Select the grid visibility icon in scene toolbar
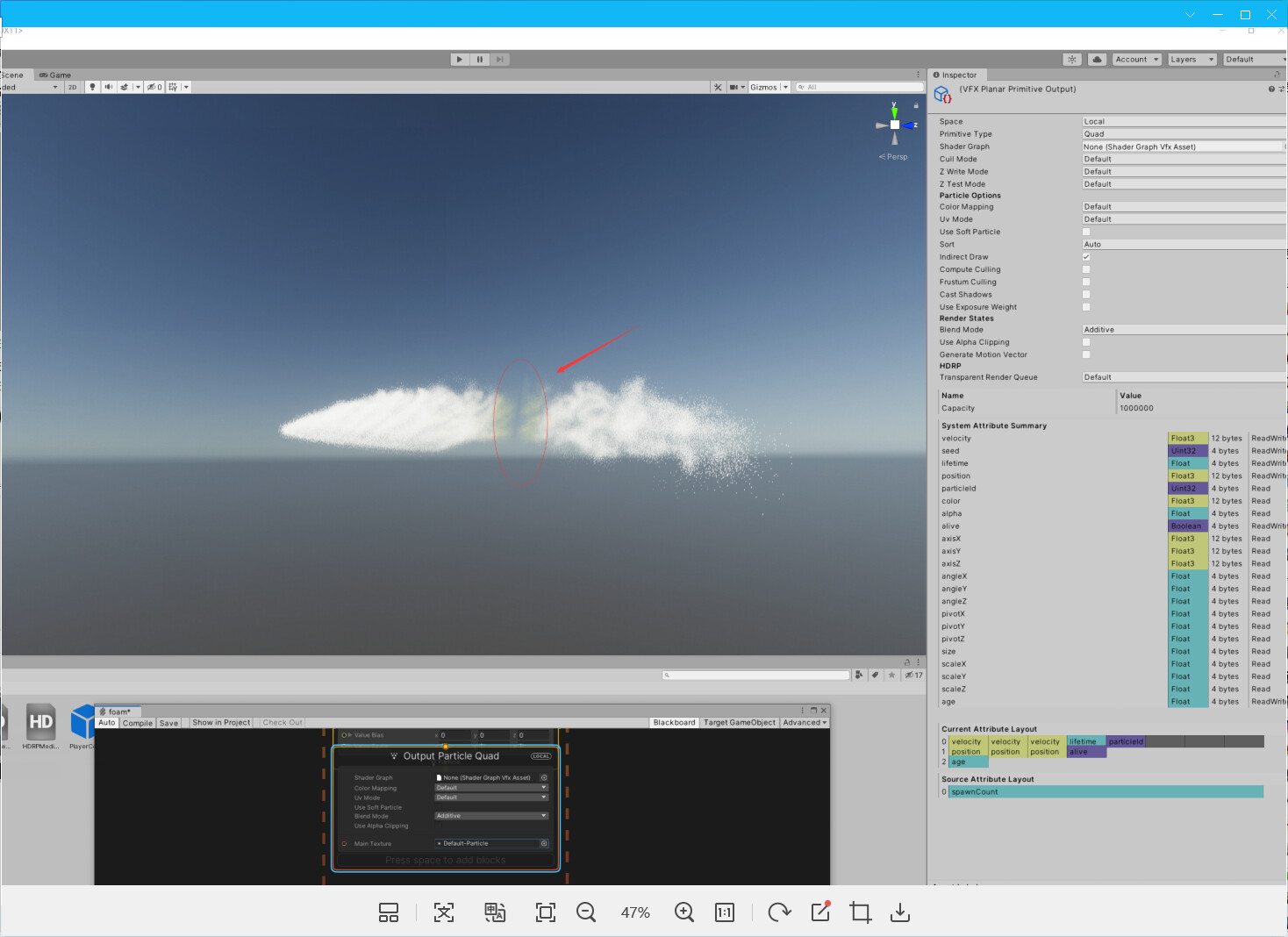Screen dimensions: 1288x937 [175, 86]
